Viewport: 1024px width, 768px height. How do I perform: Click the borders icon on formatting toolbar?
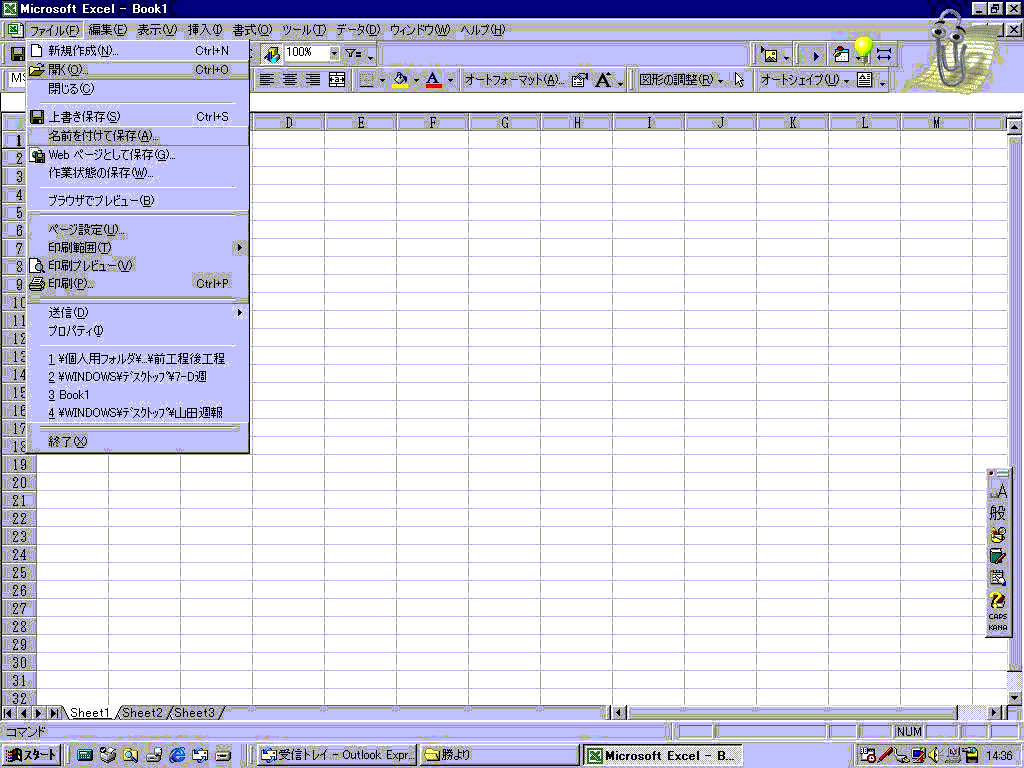tap(367, 80)
